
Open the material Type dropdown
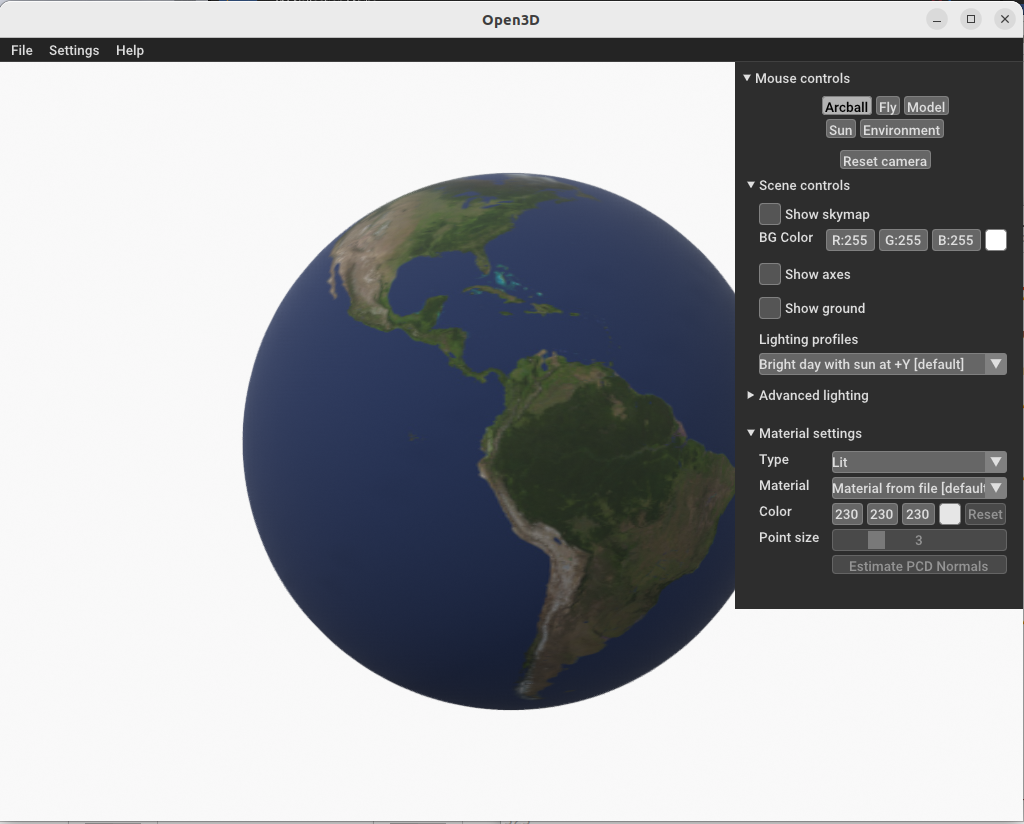coord(918,462)
